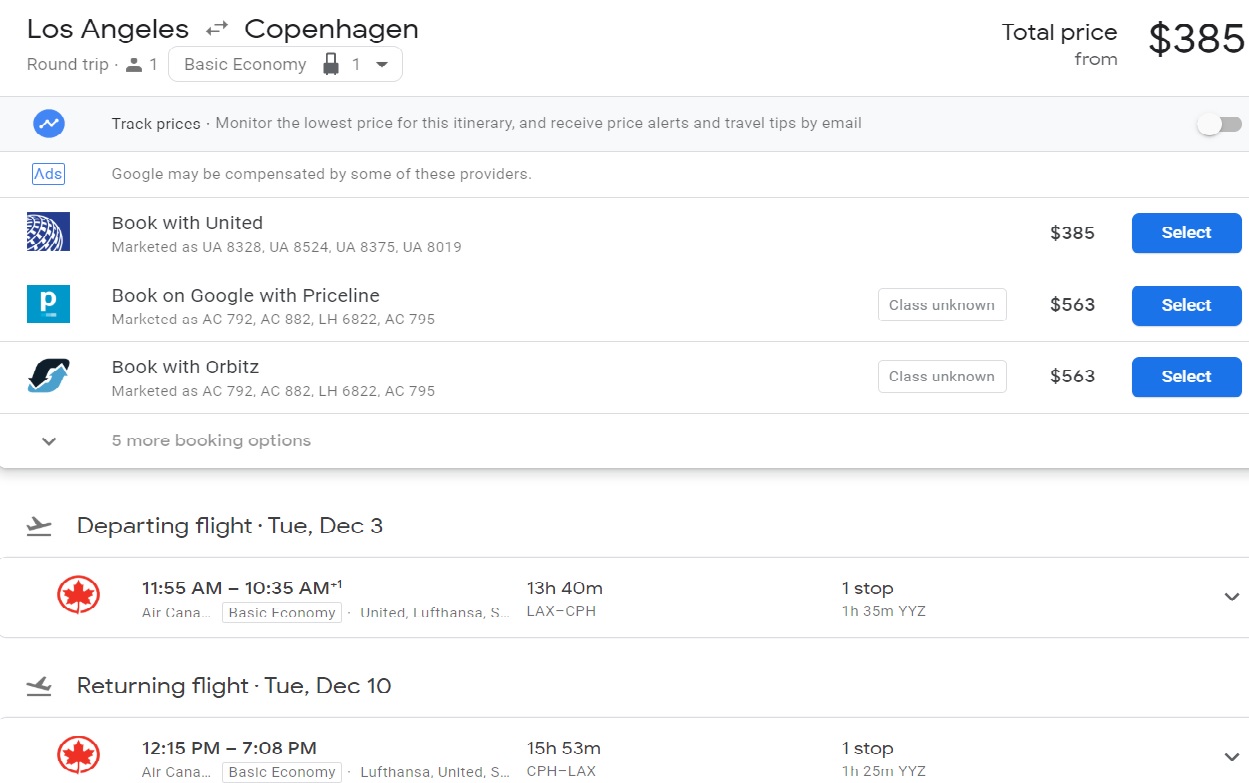Click the Orbitz logo icon
The image size is (1249, 783).
coord(48,376)
